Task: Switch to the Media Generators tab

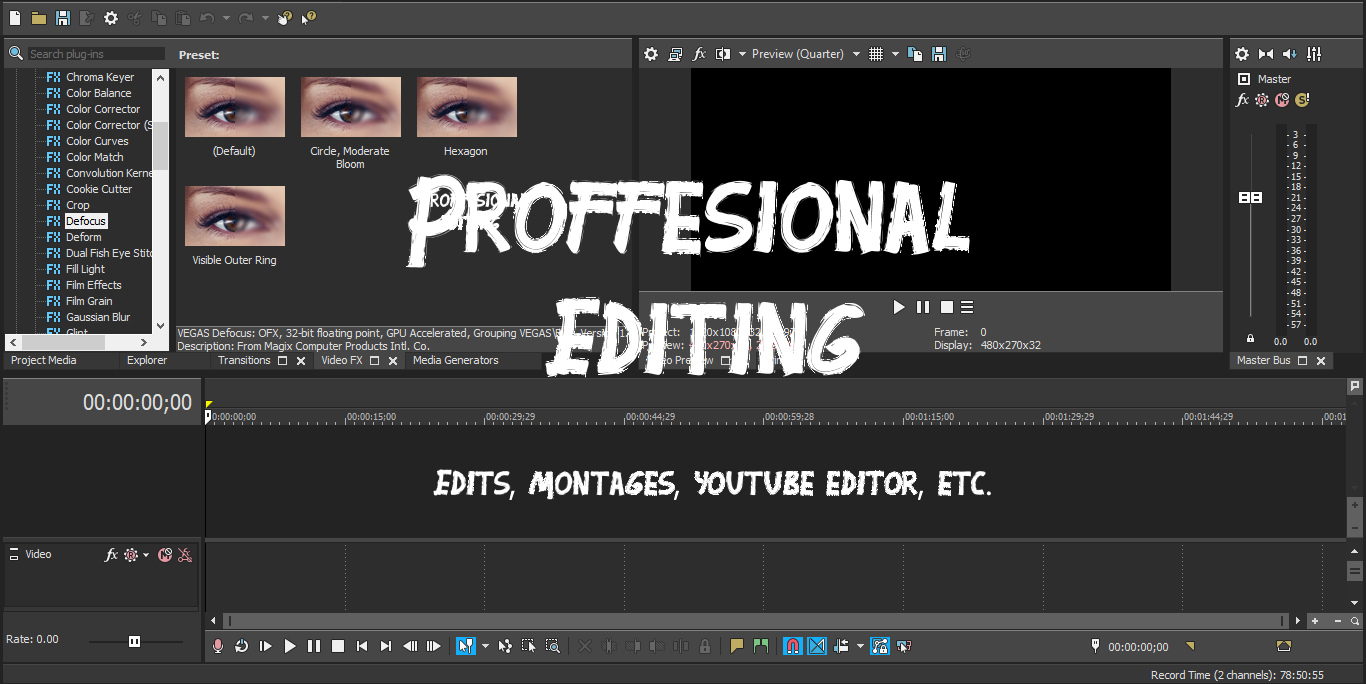Action: click(x=456, y=360)
